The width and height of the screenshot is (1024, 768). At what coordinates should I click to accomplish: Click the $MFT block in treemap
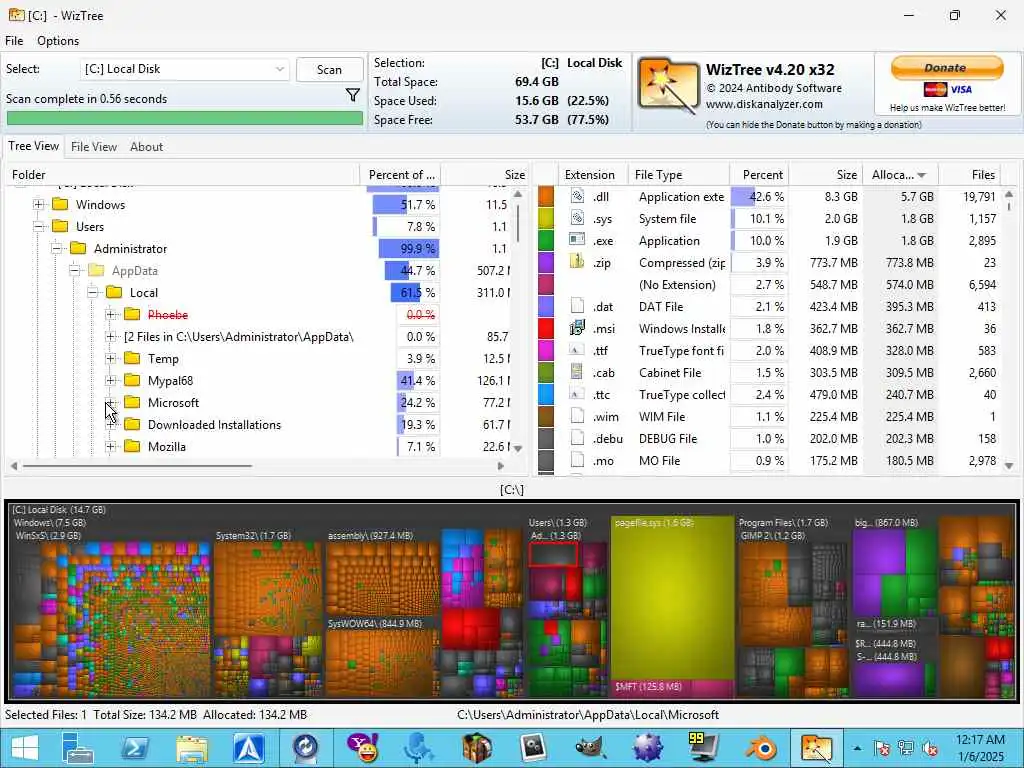pyautogui.click(x=672, y=688)
